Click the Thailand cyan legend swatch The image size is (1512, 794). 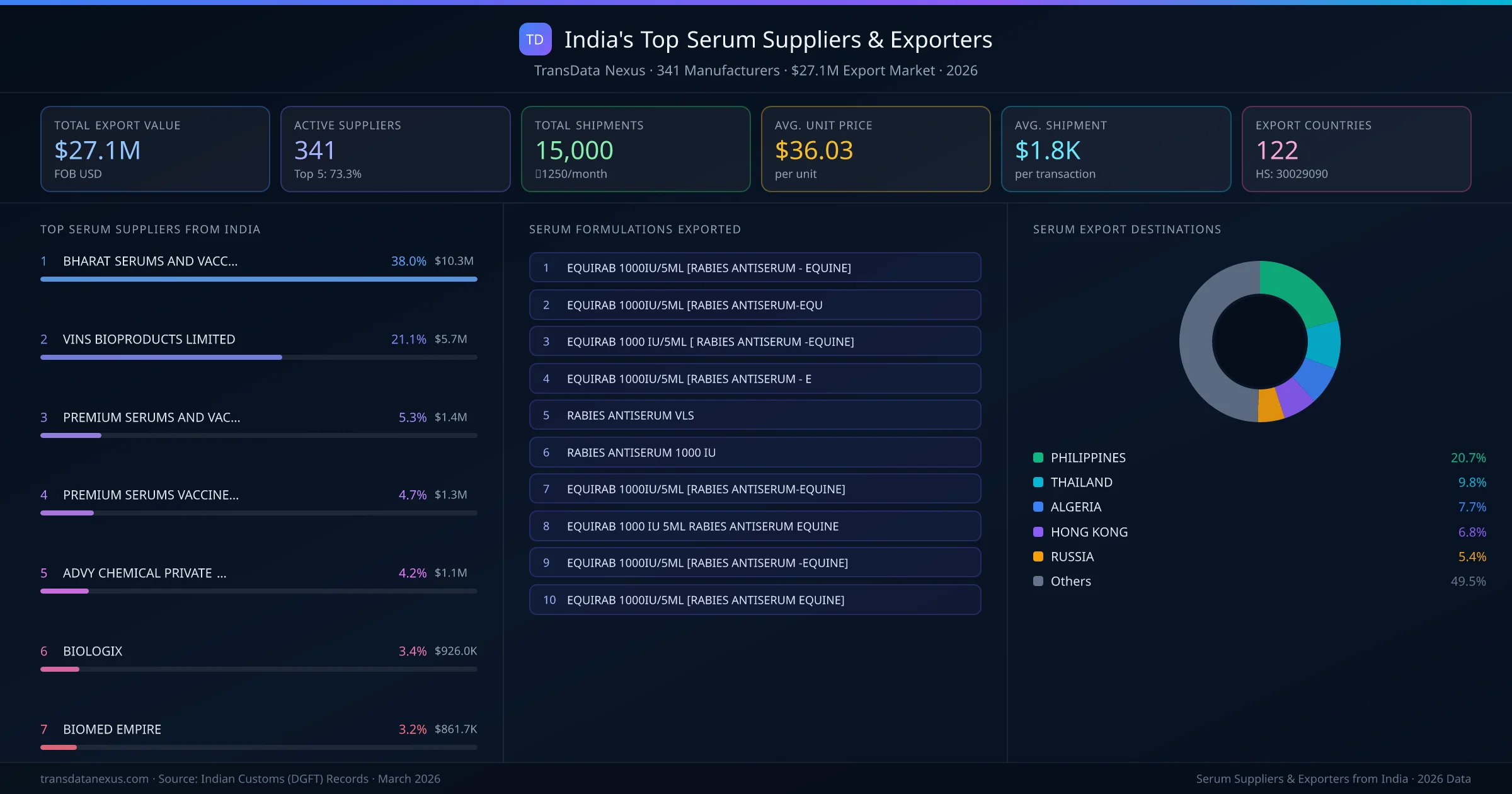(x=1038, y=482)
